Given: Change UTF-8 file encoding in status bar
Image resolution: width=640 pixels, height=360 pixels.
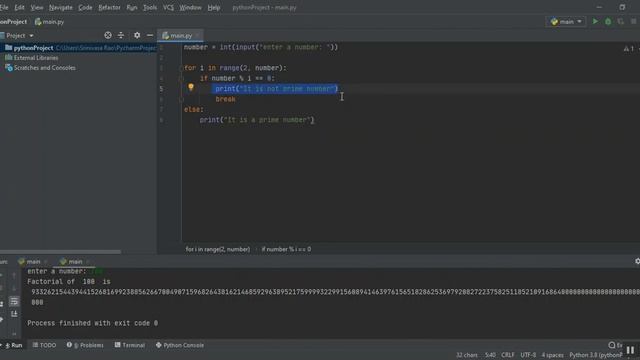Looking at the screenshot, I should [528, 355].
